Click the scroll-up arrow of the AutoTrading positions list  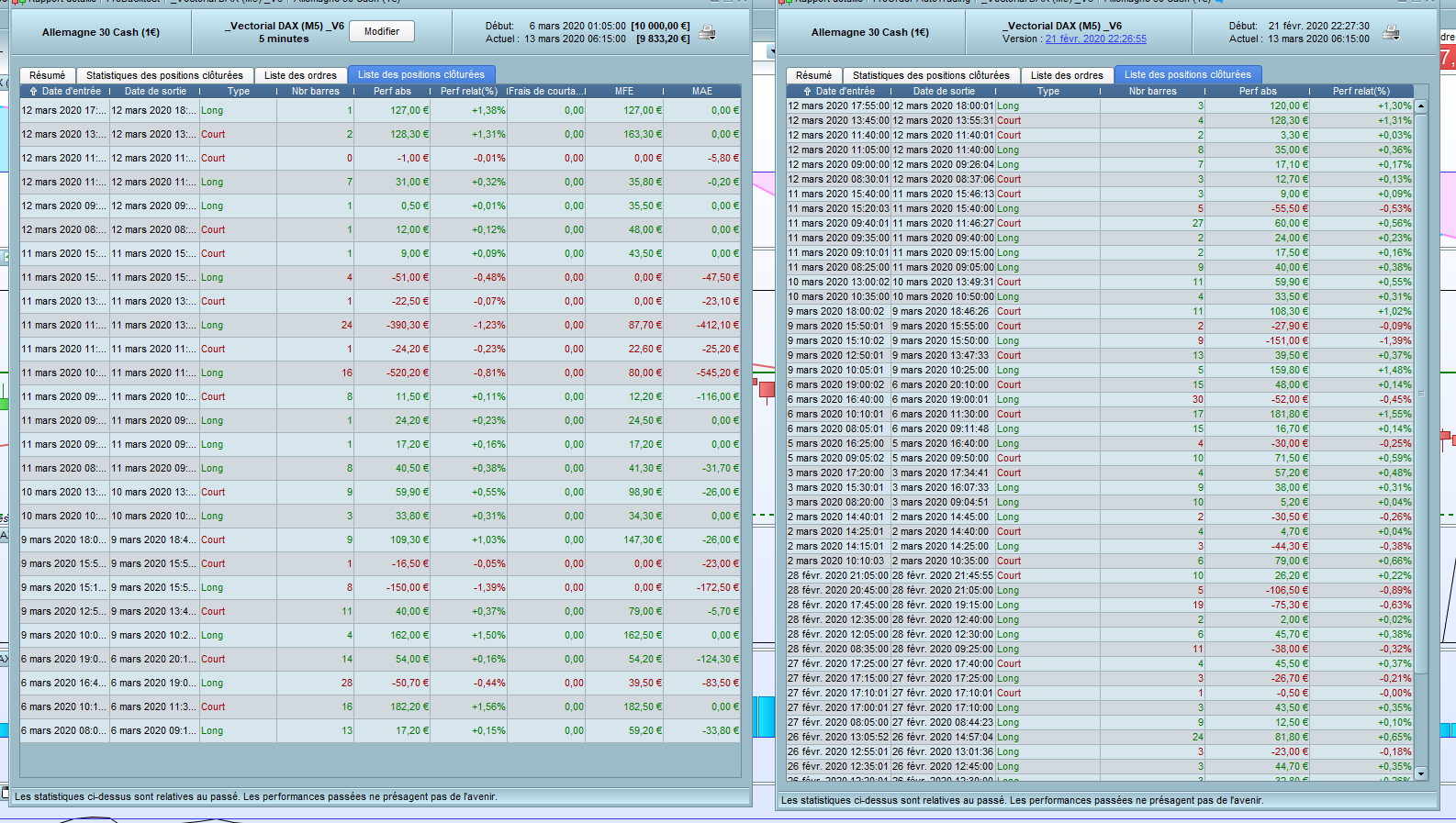1421,106
